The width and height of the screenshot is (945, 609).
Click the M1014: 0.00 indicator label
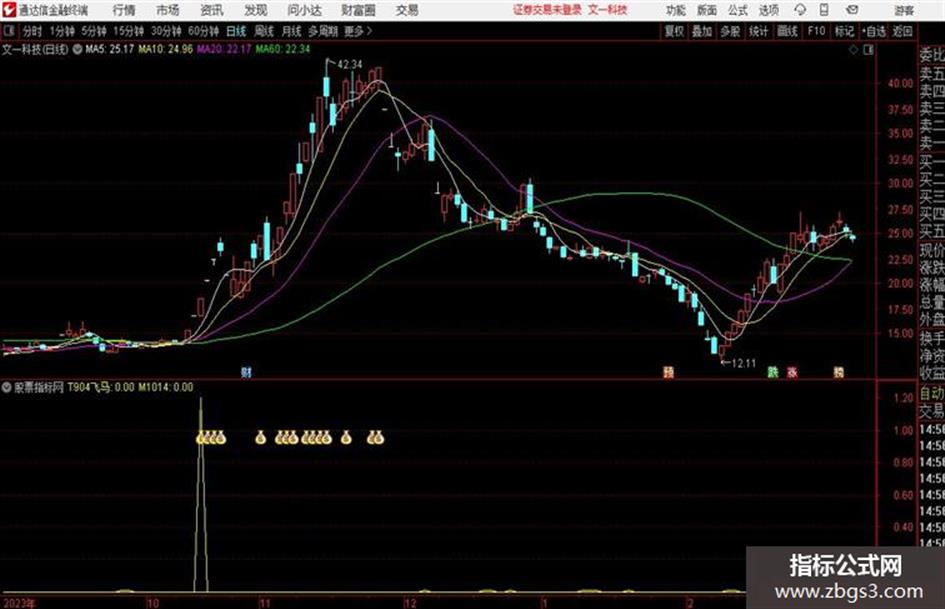click(x=166, y=387)
